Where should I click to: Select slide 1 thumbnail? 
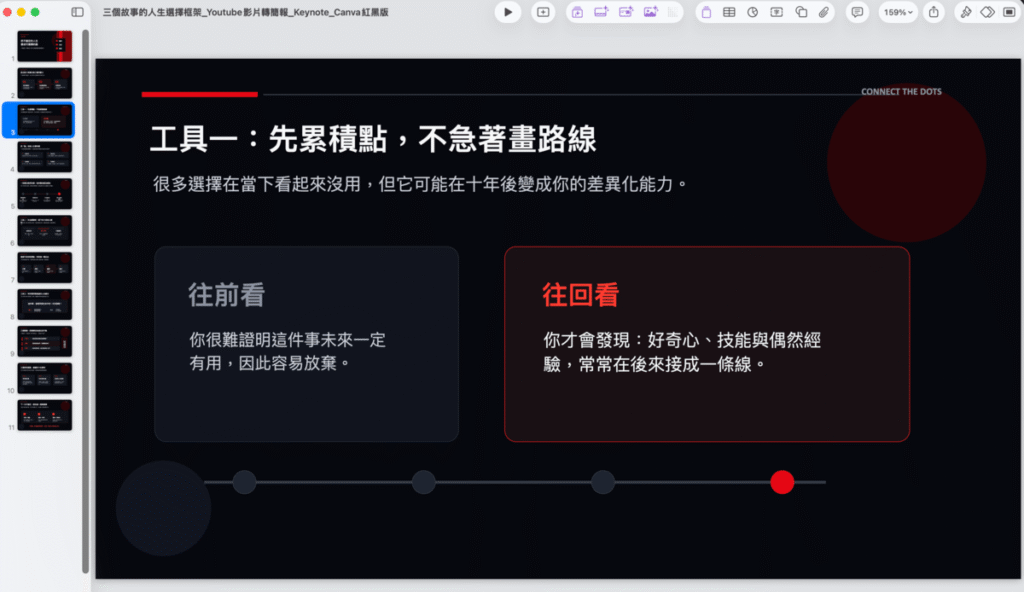pyautogui.click(x=44, y=46)
